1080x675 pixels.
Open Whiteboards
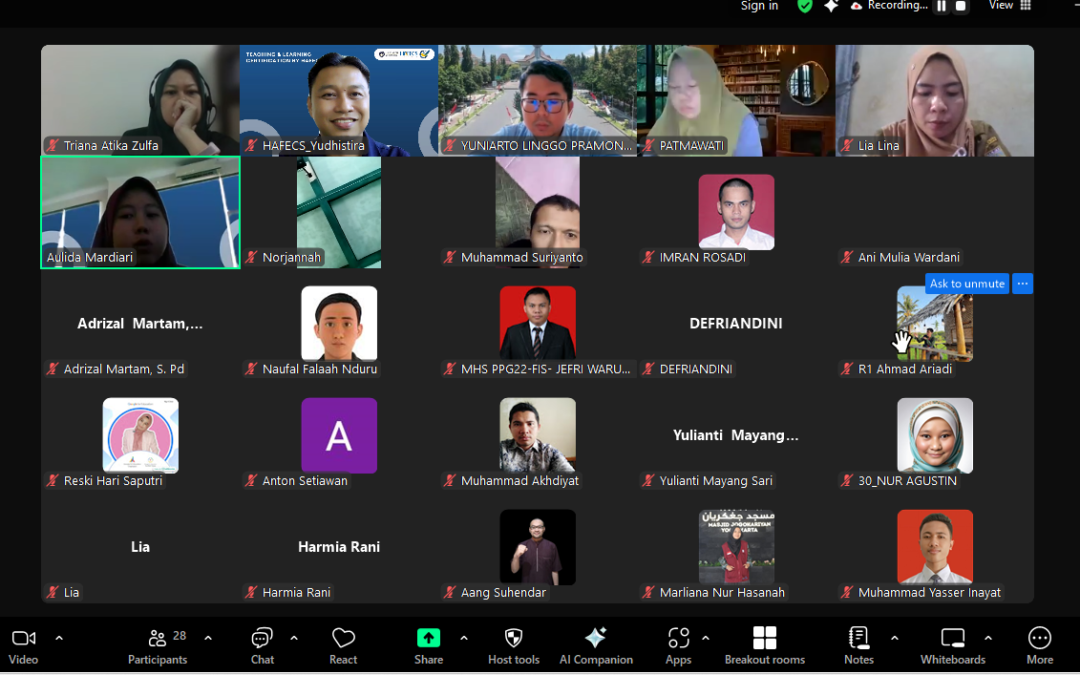953,646
